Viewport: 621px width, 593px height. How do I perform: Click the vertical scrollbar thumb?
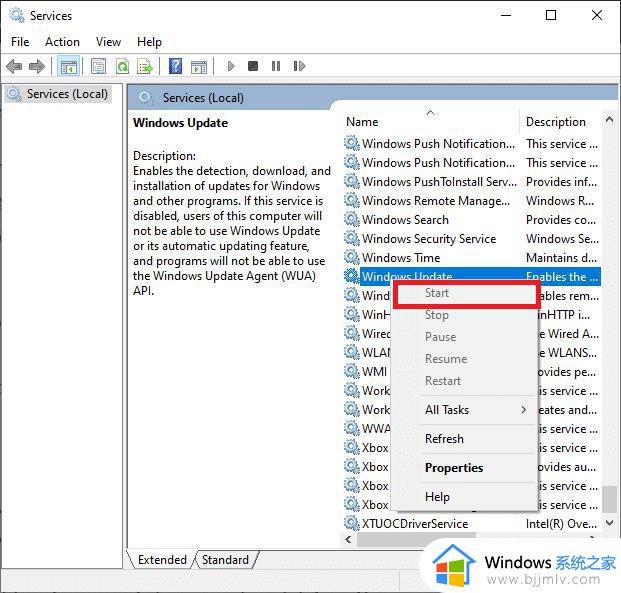pos(610,499)
